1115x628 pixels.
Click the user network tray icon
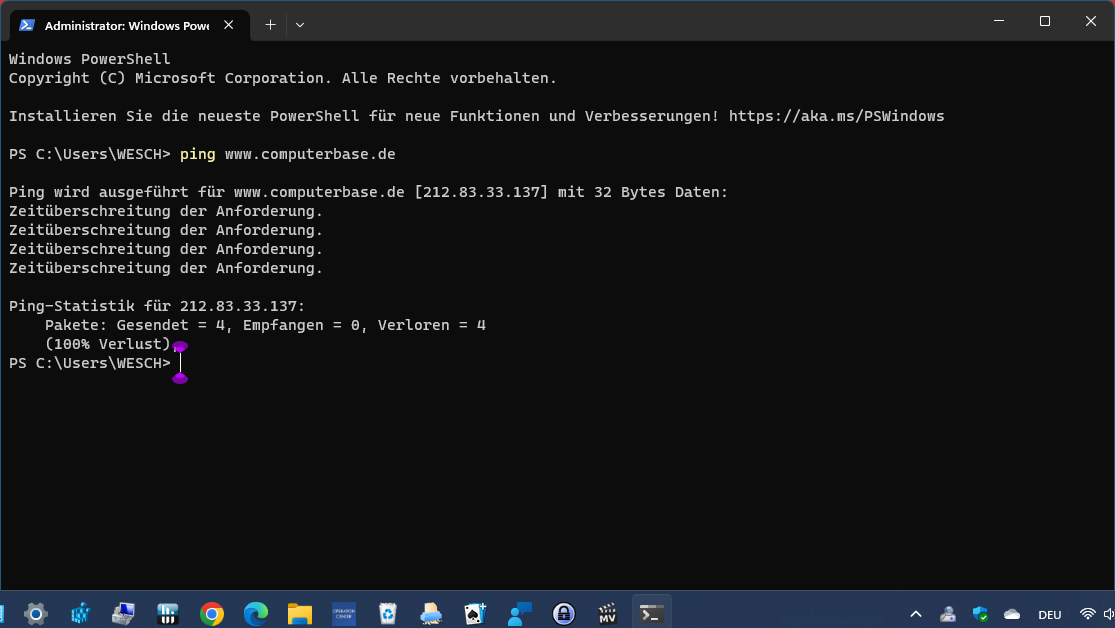coord(948,614)
